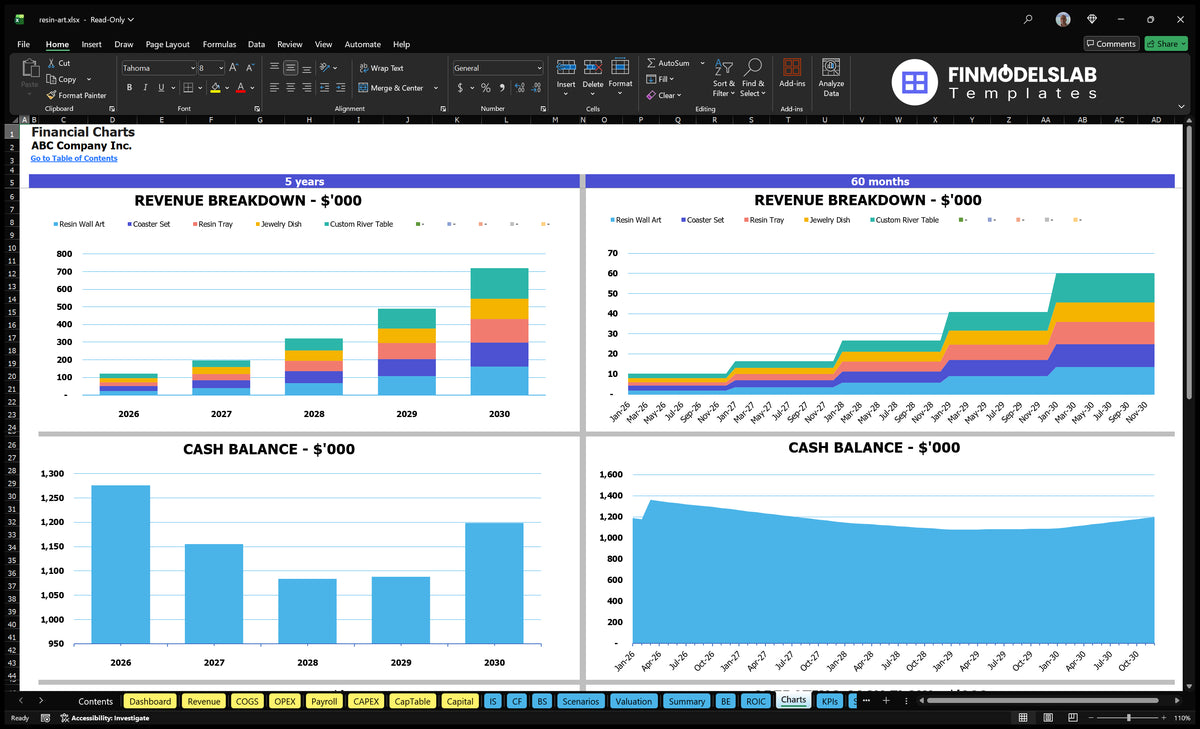Click Analyze Data

tap(831, 76)
